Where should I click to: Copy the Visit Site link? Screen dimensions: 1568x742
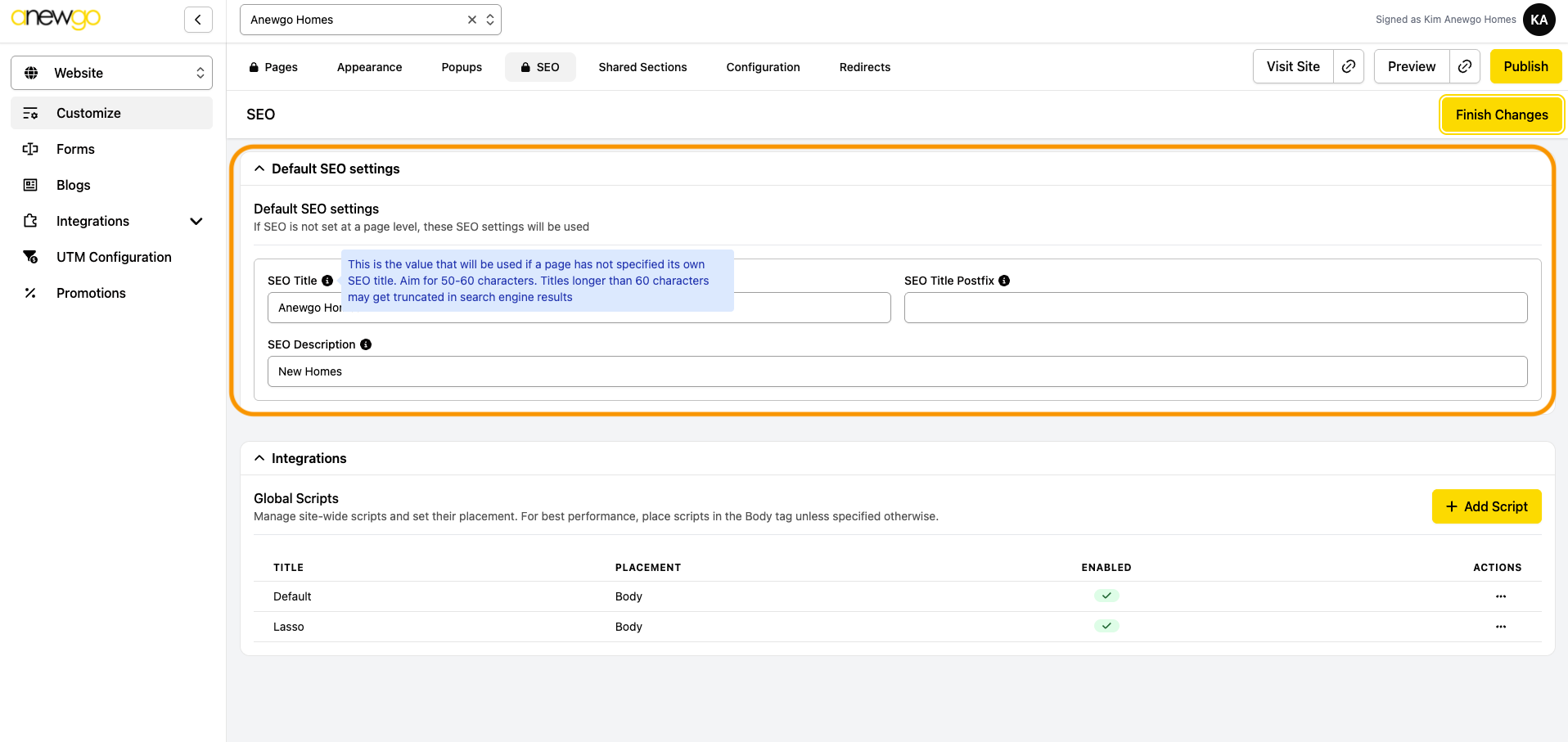[1349, 66]
